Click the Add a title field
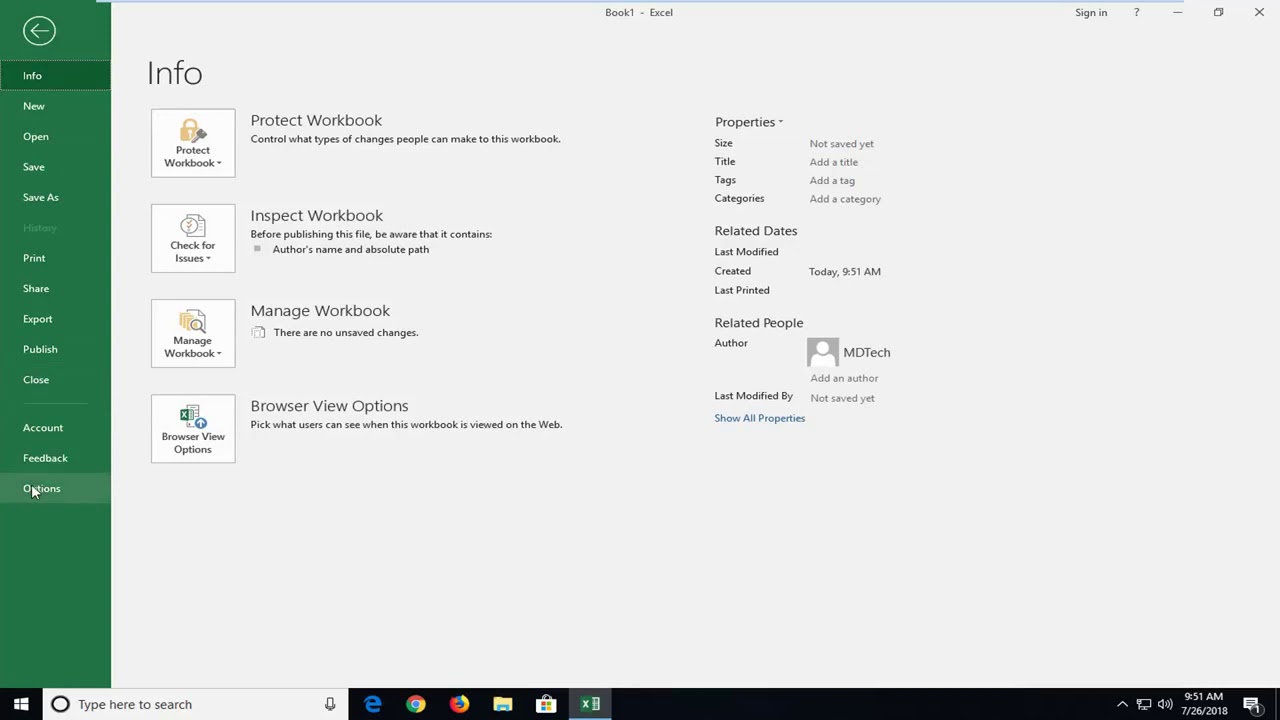The height and width of the screenshot is (720, 1280). click(834, 162)
